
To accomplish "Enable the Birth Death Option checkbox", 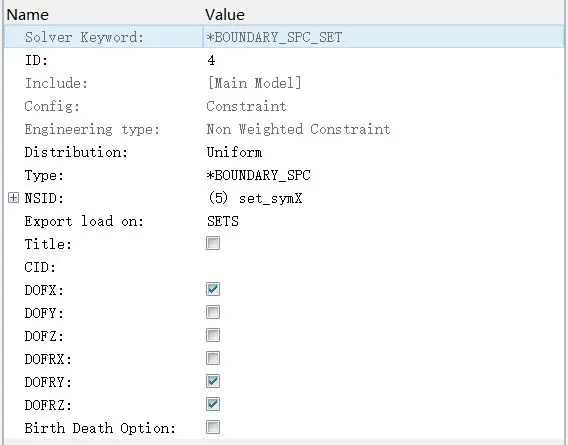I will 213,427.
